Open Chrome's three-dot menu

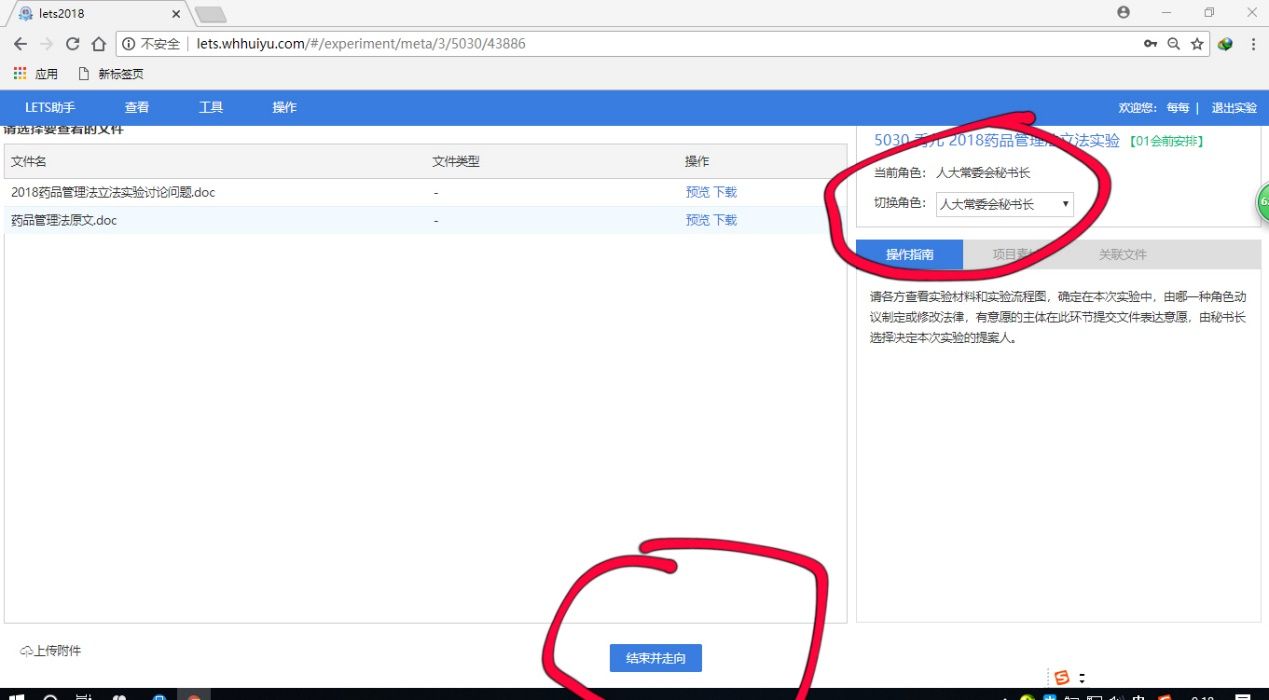pyautogui.click(x=1252, y=44)
